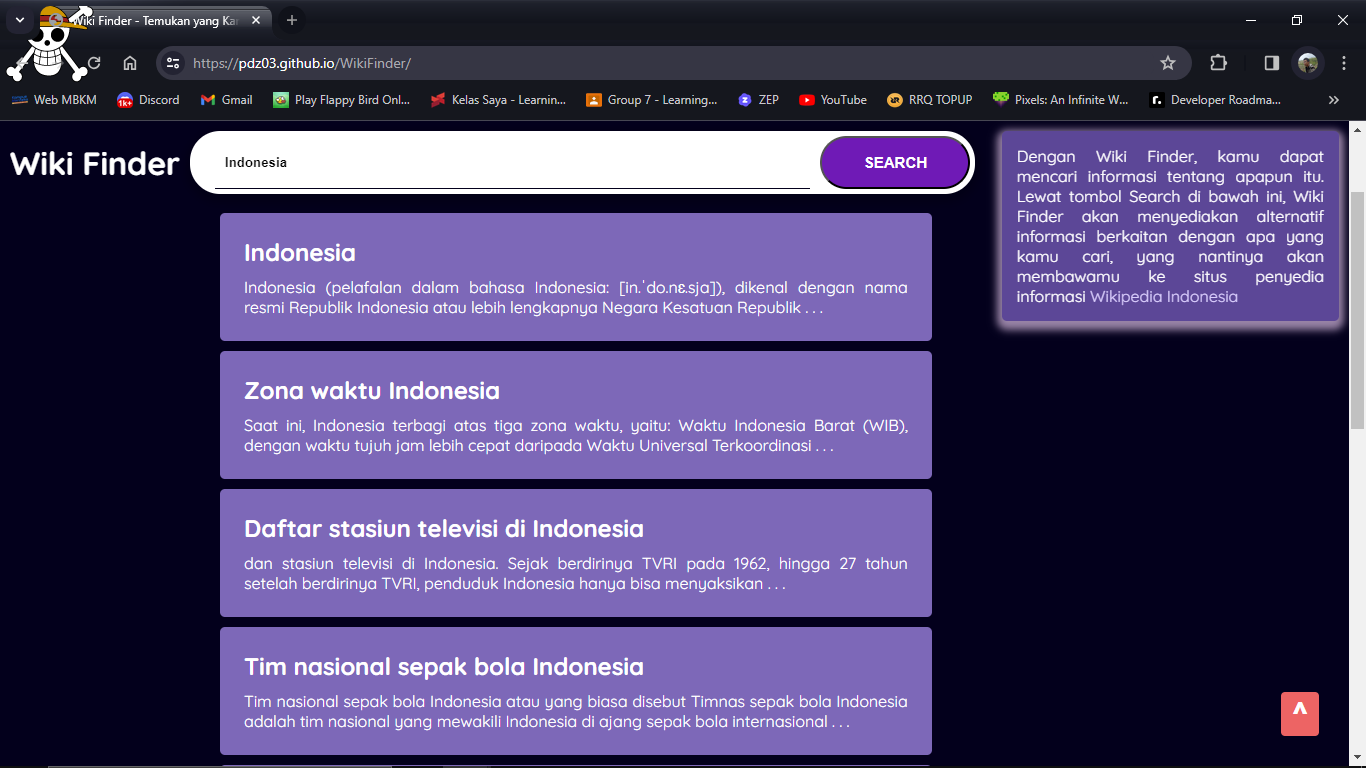
Task: Minimize the browser window
Action: pyautogui.click(x=1251, y=20)
